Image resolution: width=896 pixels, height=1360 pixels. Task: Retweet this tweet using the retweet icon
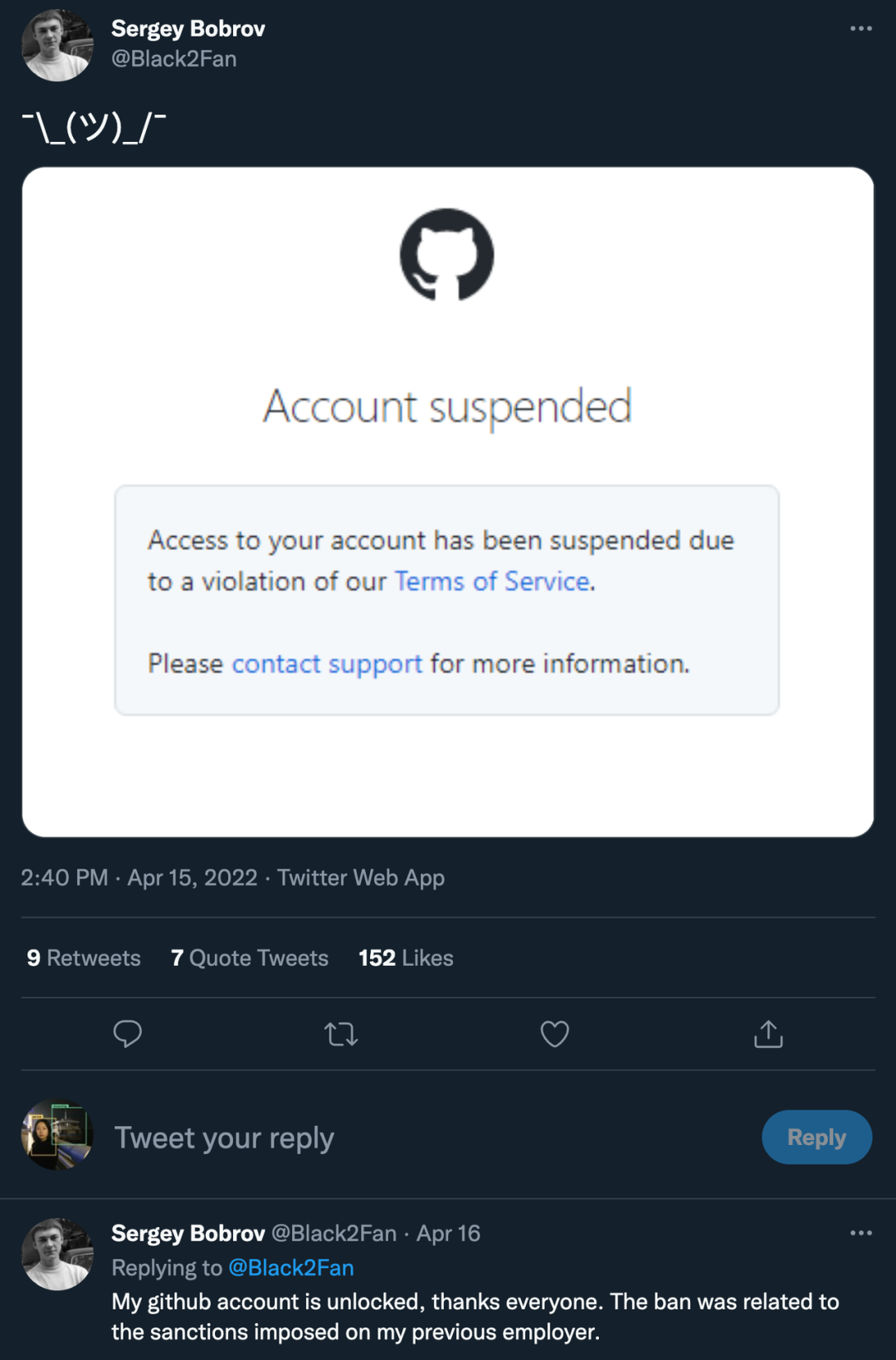(341, 1034)
